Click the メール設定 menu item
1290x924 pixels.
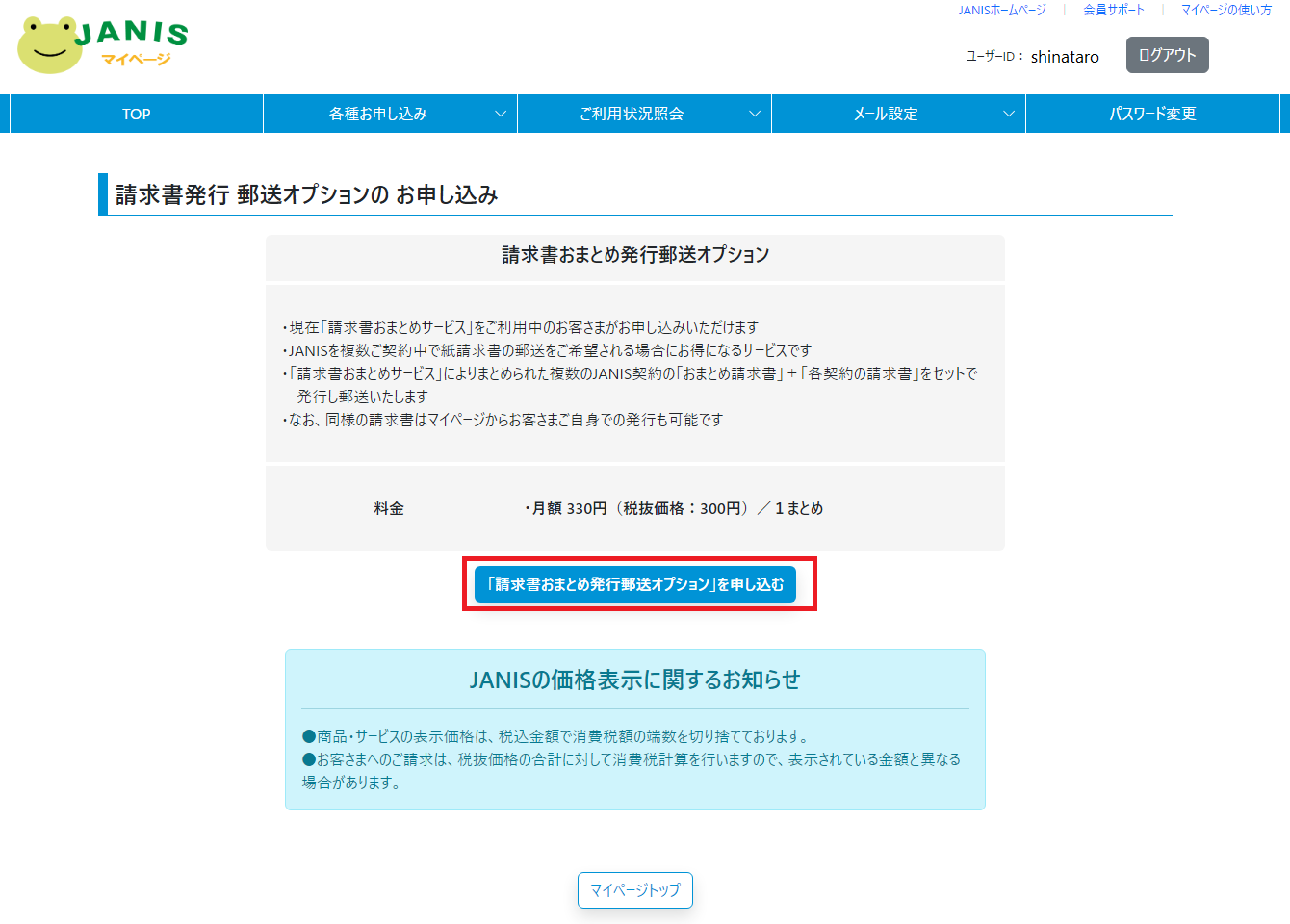click(886, 114)
